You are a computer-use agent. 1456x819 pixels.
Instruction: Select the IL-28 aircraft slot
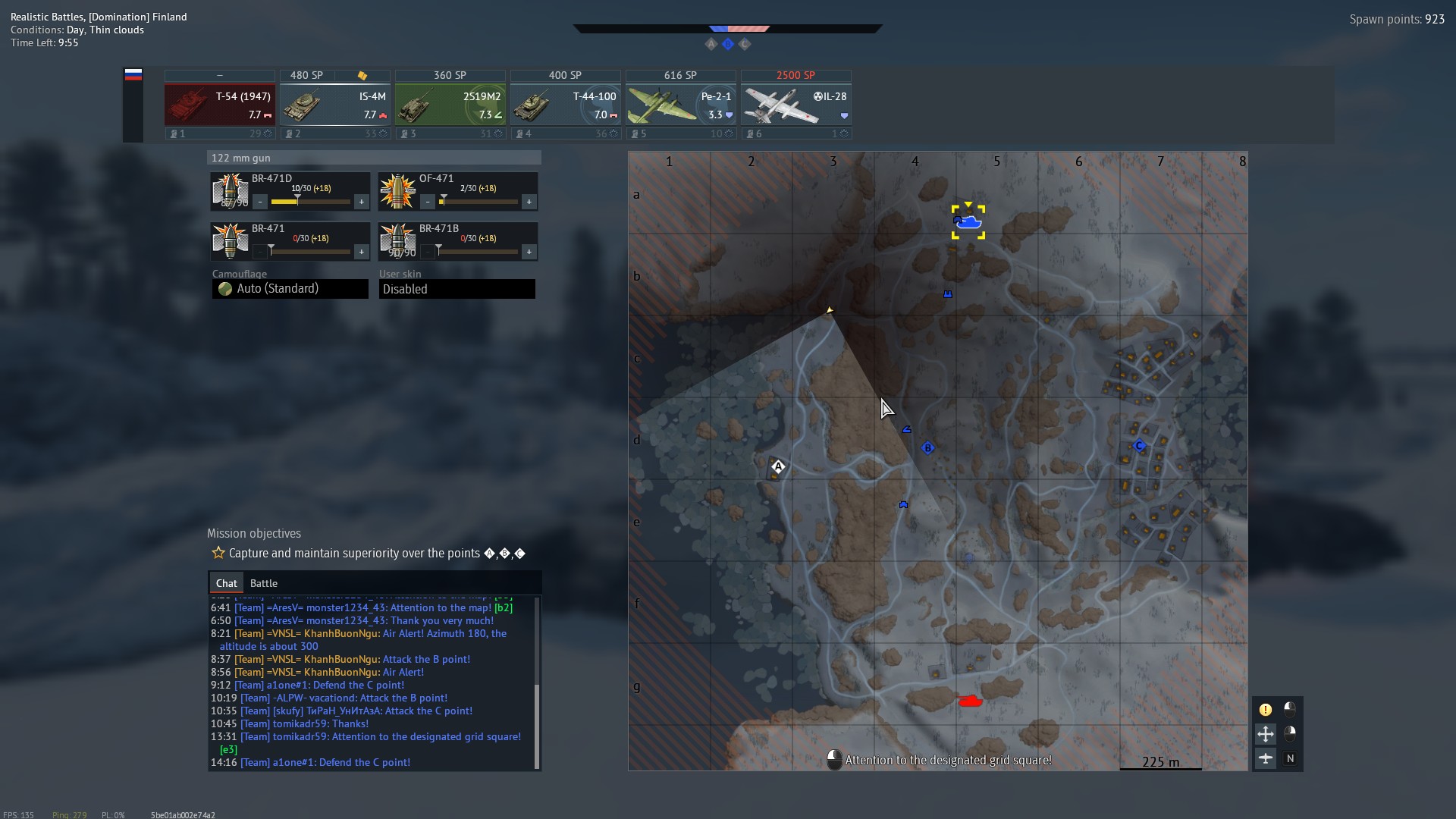[795, 105]
